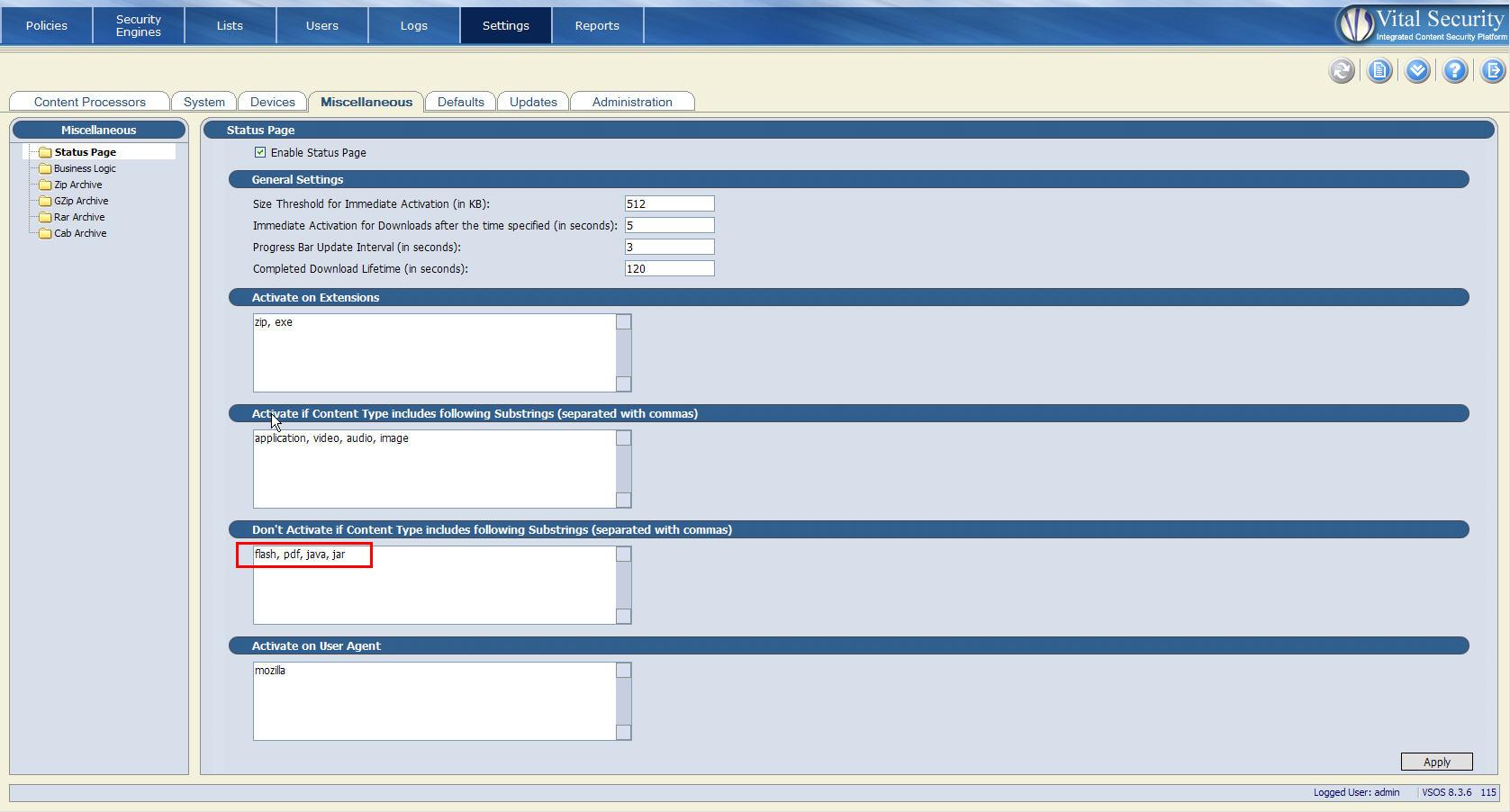
Task: Switch to the Administration tab
Action: [632, 102]
